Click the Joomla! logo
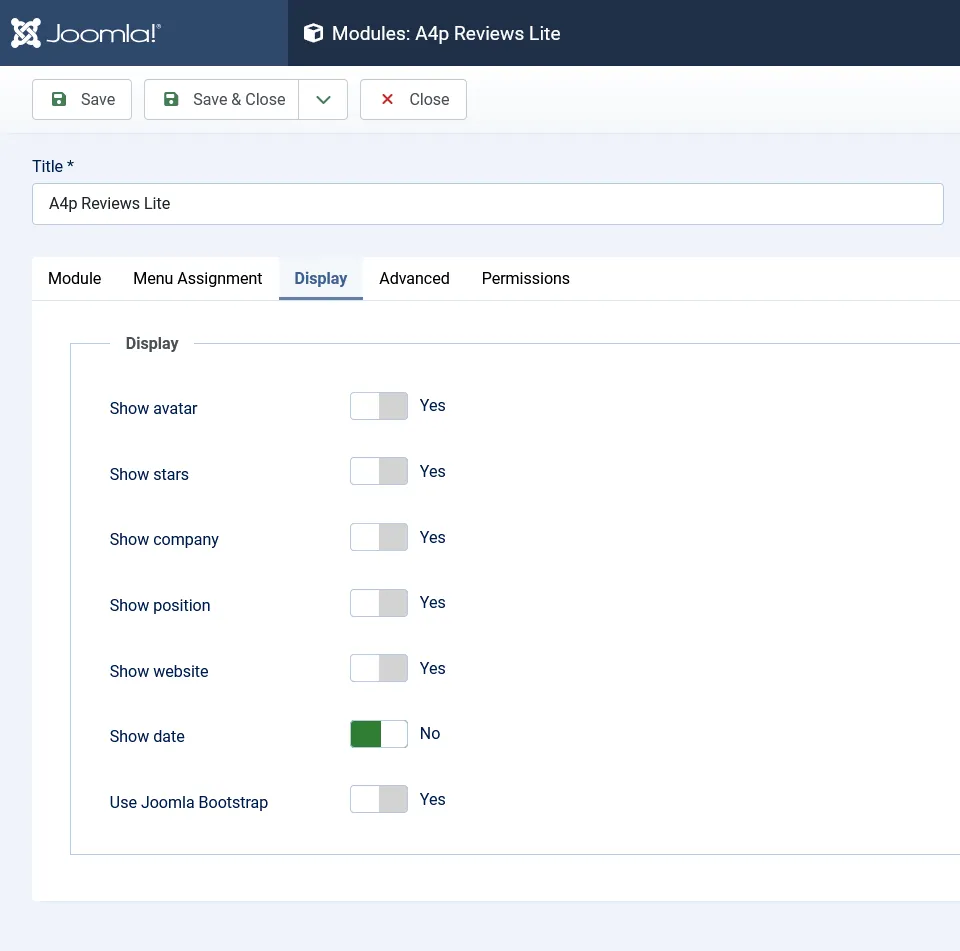The width and height of the screenshot is (960, 951). pos(86,33)
